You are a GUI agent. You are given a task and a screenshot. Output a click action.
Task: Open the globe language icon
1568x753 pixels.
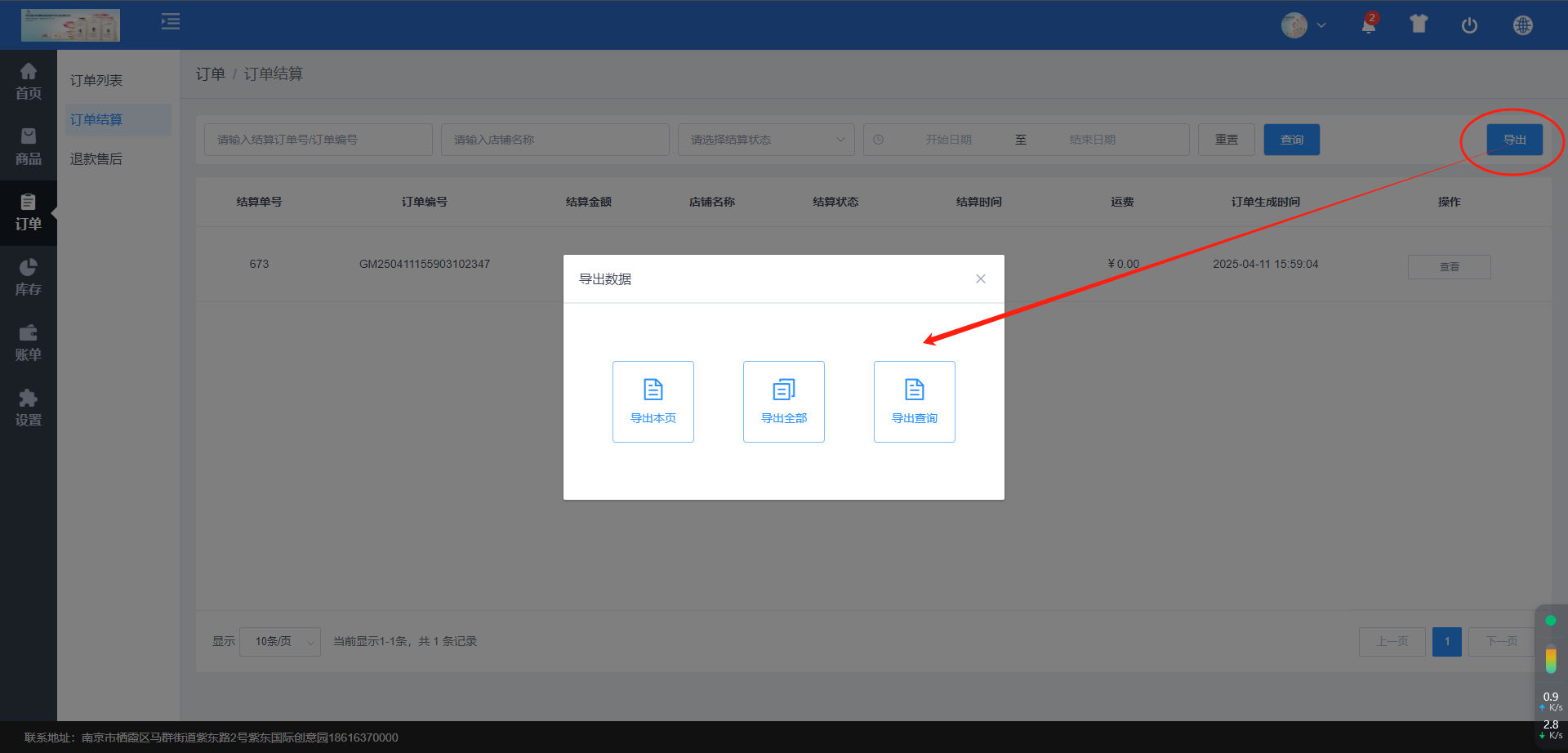coord(1522,25)
